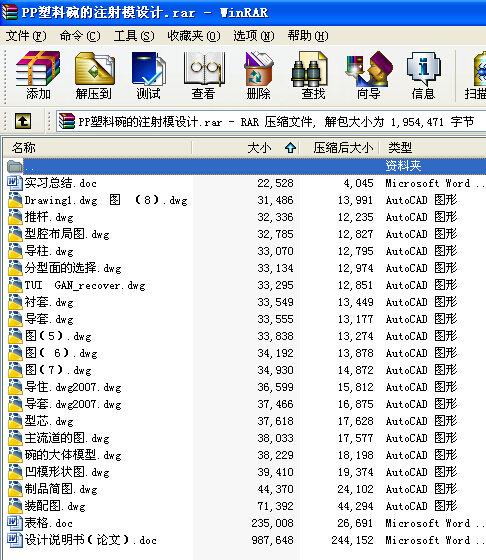Click AutoCAD icon of 凹模形状图.dwg

tap(15, 472)
